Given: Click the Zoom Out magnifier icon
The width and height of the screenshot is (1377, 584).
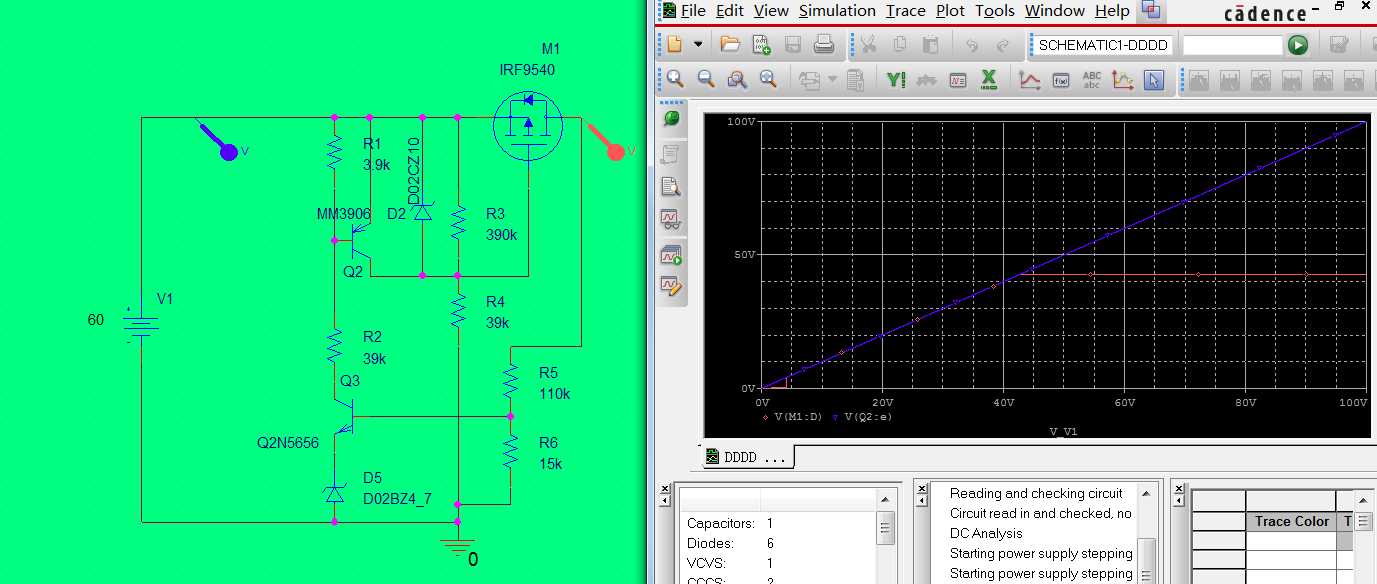Looking at the screenshot, I should click(x=706, y=79).
